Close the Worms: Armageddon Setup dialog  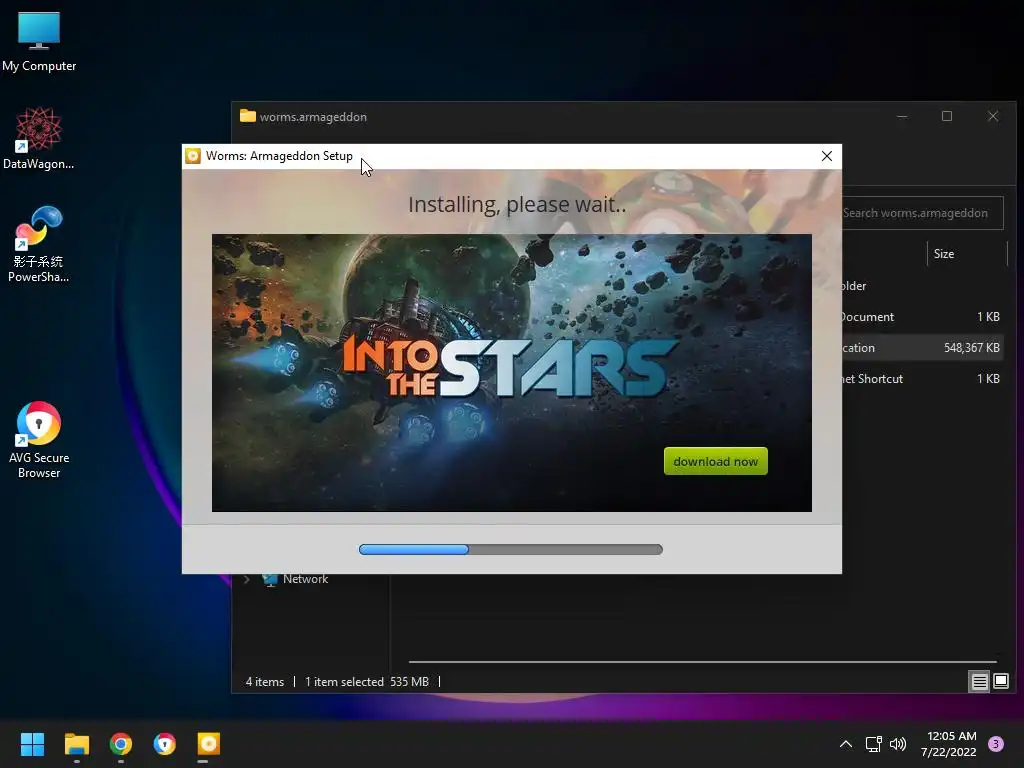pyautogui.click(x=826, y=156)
